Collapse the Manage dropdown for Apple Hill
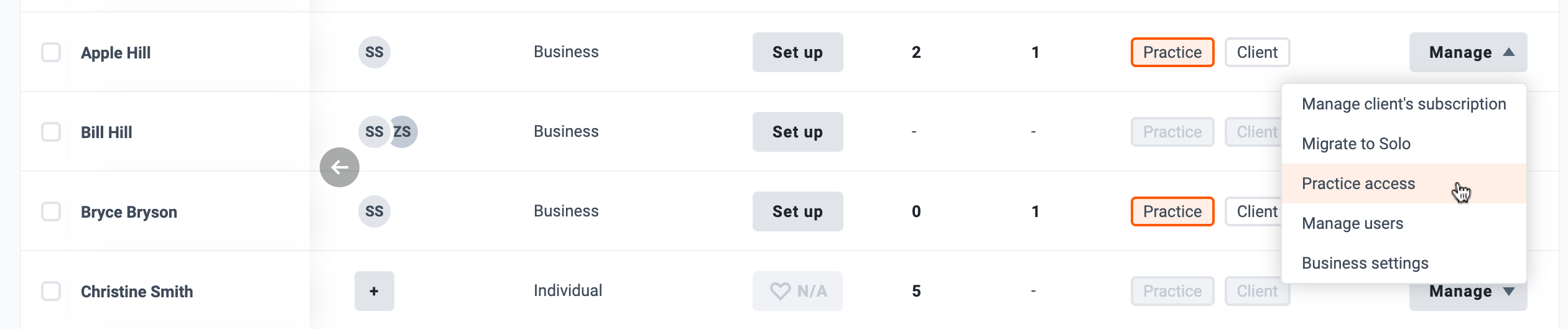Screen dimensions: 1568x329 click(1468, 52)
